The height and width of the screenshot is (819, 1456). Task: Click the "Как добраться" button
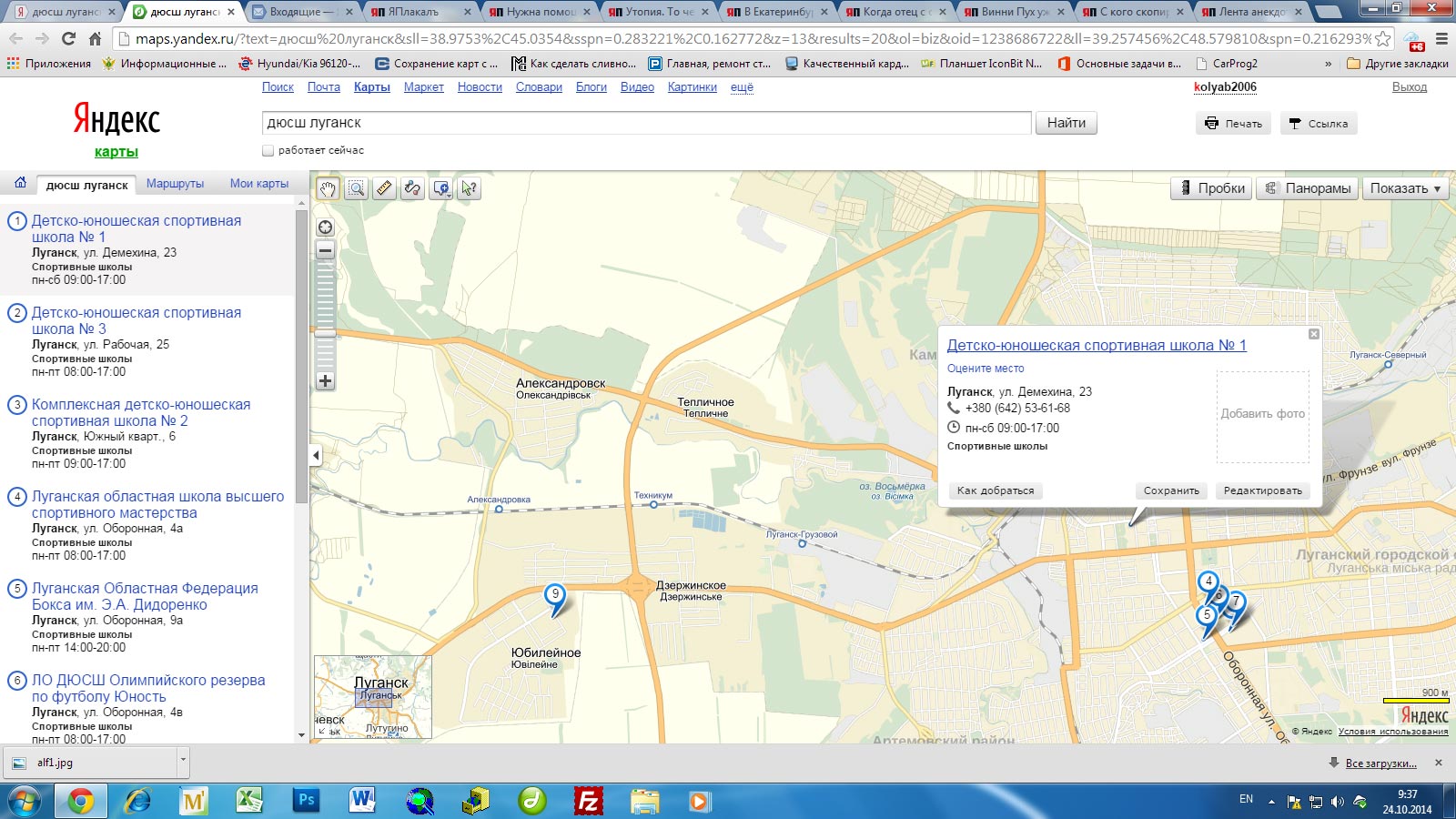[x=995, y=490]
